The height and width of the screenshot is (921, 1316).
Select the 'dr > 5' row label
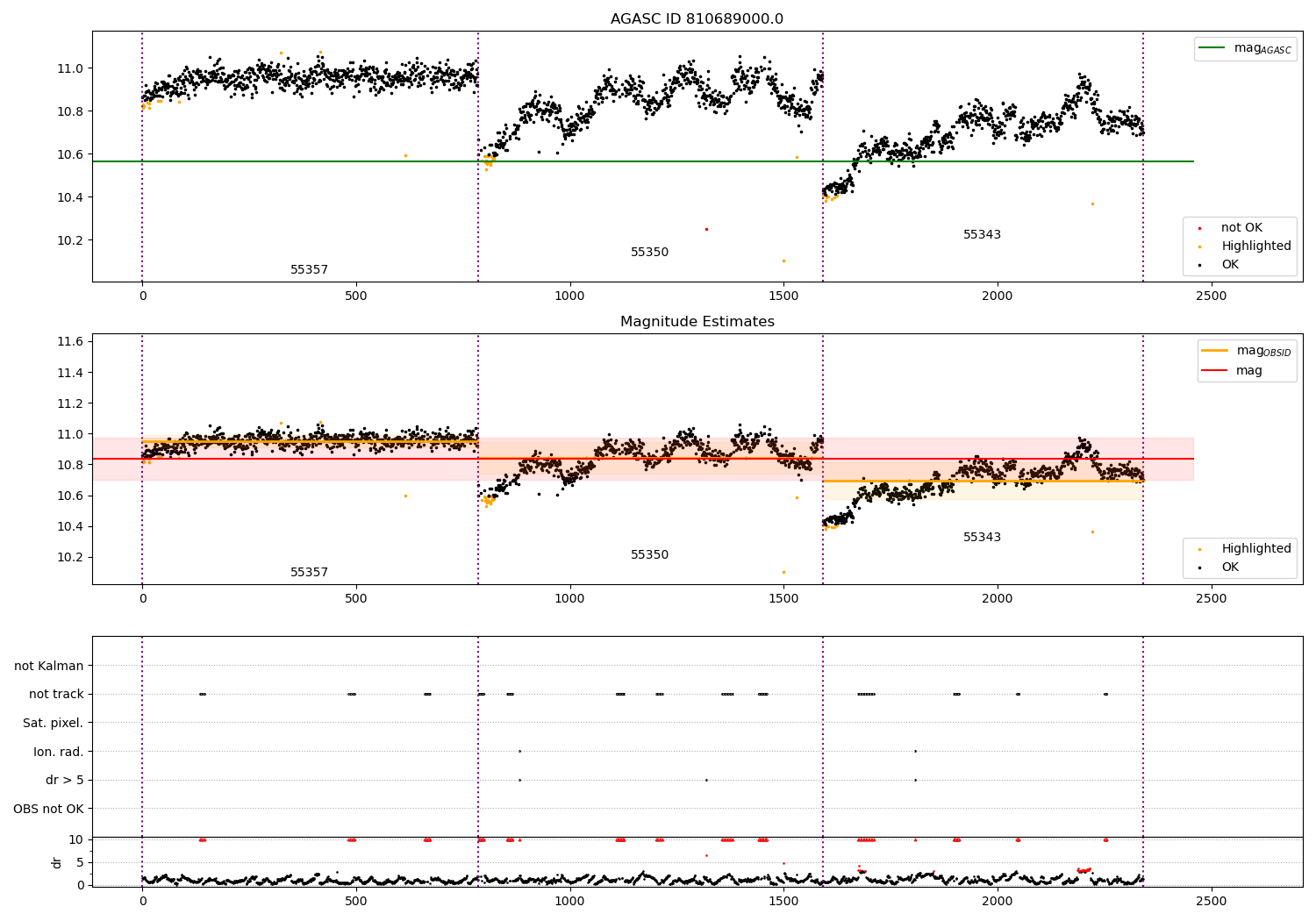[65, 780]
